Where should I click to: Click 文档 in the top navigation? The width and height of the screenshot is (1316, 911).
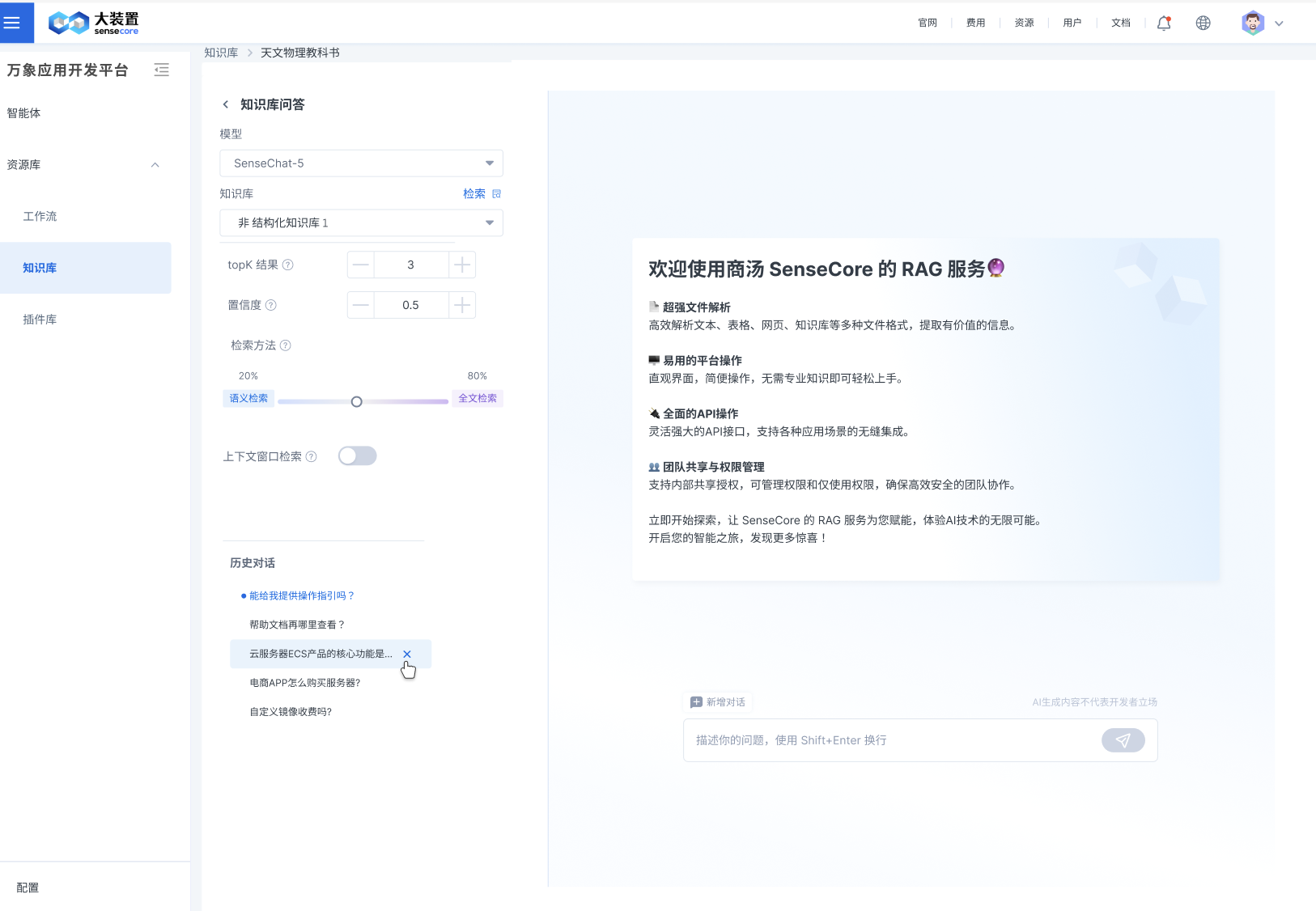point(1121,23)
